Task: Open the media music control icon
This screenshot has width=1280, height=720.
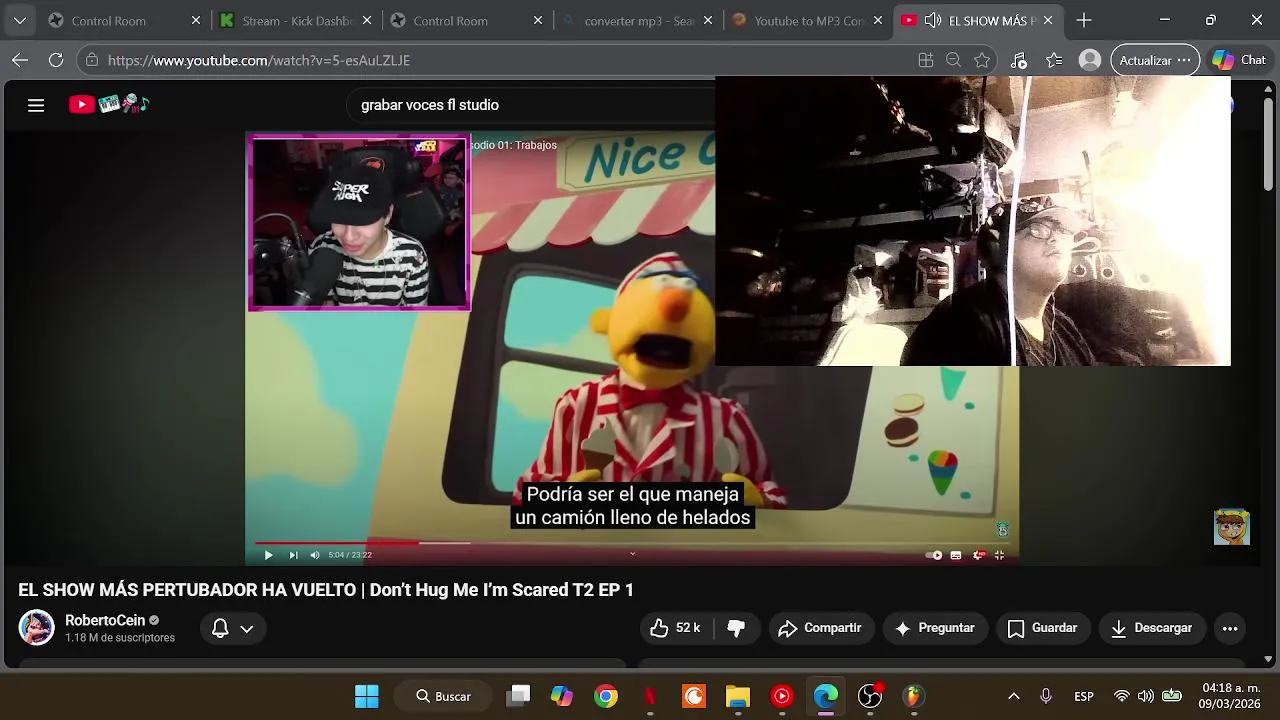Action: [1018, 60]
